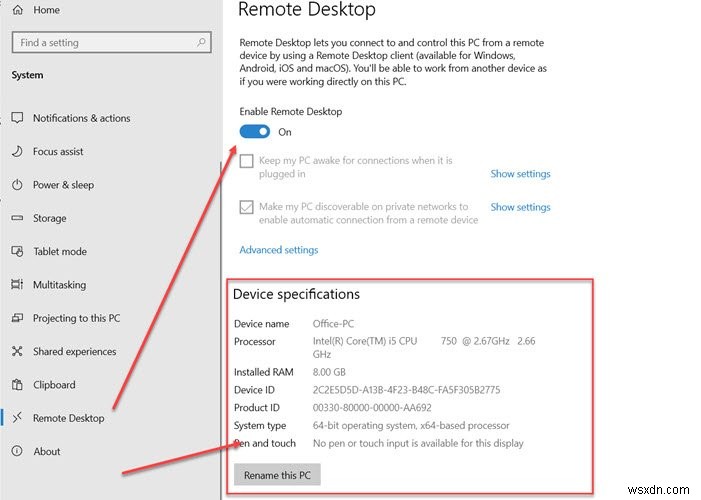
Task: Click the Storage drive icon
Action: (x=17, y=218)
